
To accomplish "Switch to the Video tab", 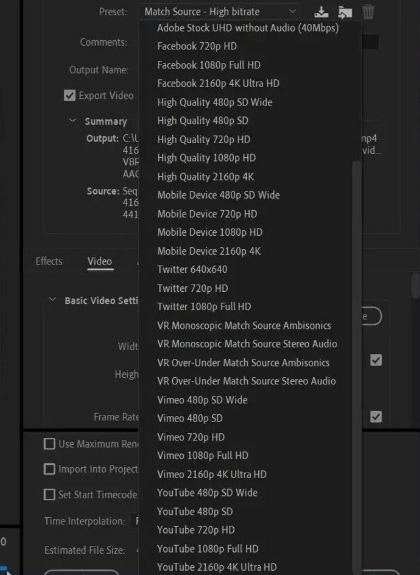I will 100,261.
